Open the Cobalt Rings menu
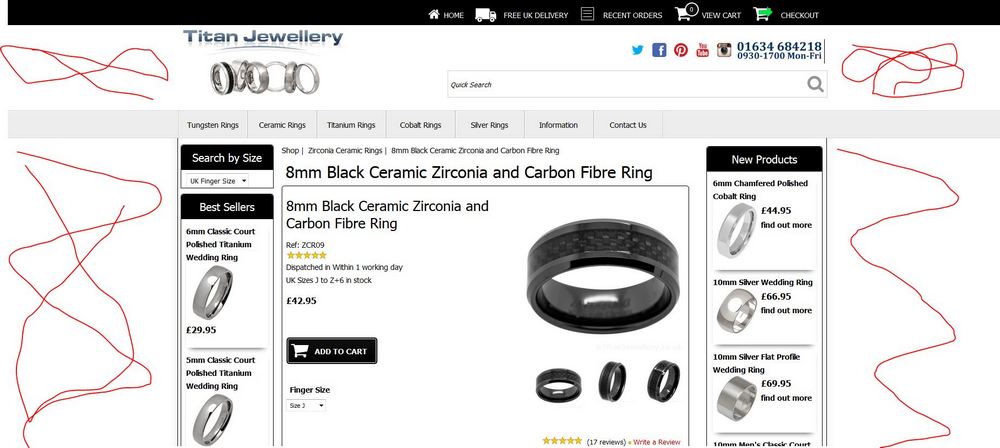 [420, 125]
